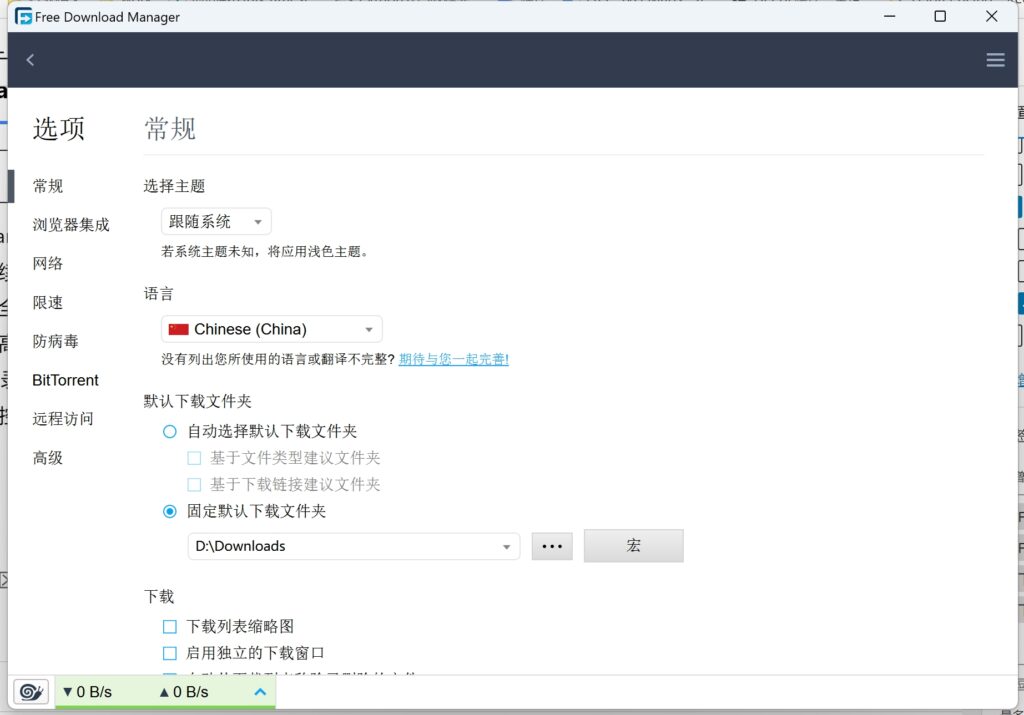
Task: Open the 期待与您一起完善! link
Action: [x=454, y=359]
